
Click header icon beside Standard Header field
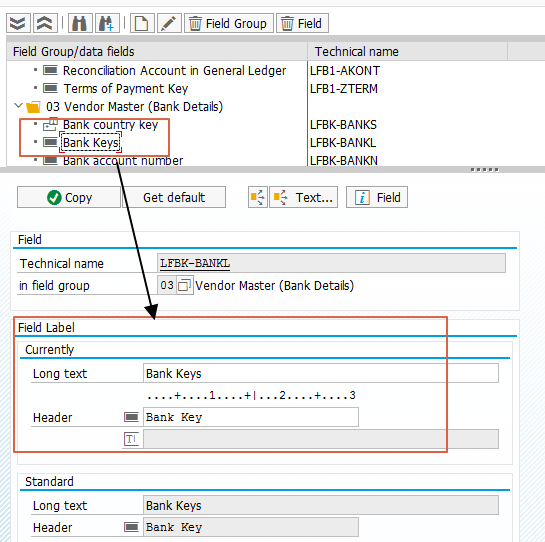point(131,527)
